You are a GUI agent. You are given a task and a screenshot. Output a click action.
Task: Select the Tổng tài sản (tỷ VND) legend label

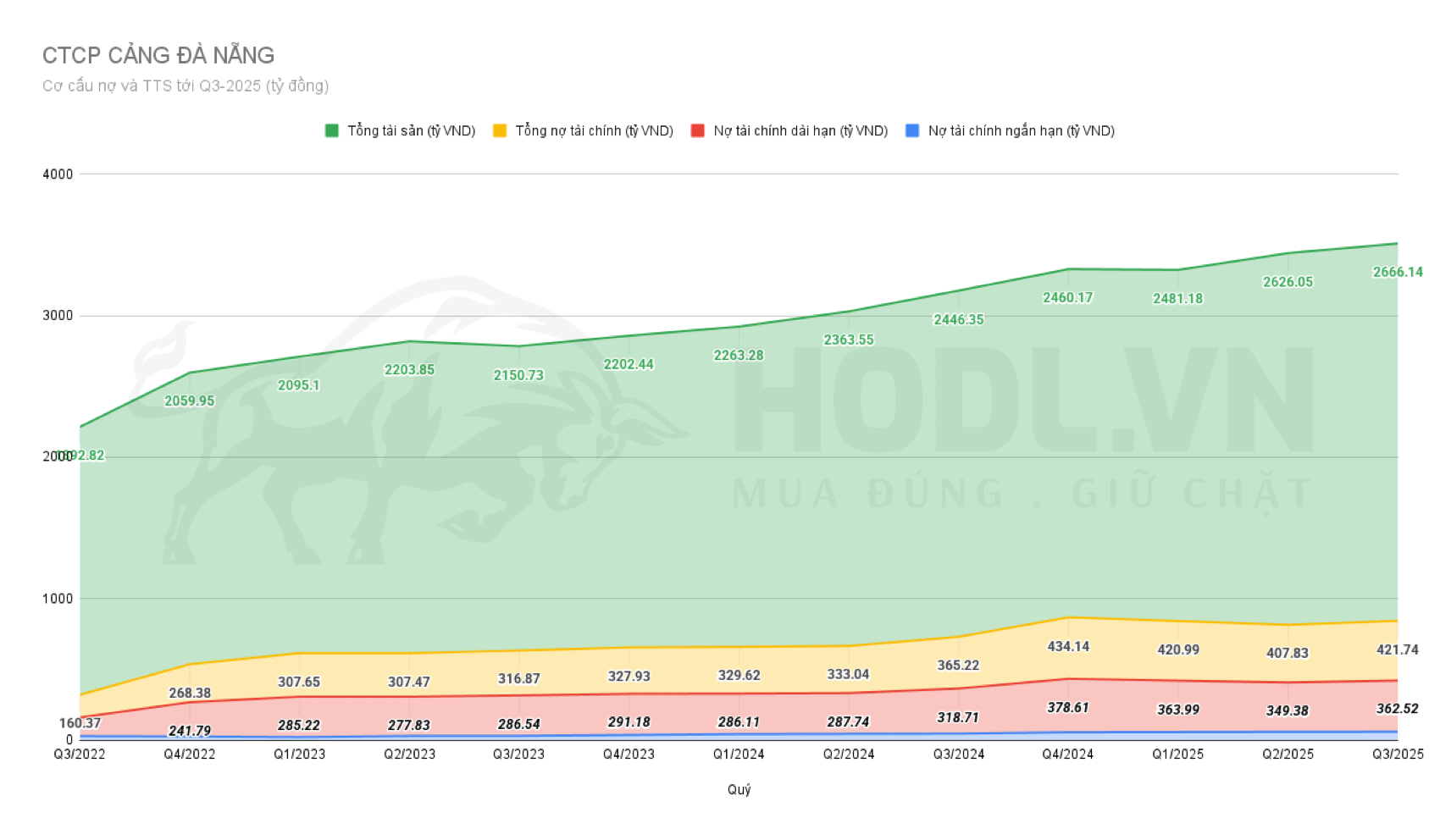click(x=411, y=130)
